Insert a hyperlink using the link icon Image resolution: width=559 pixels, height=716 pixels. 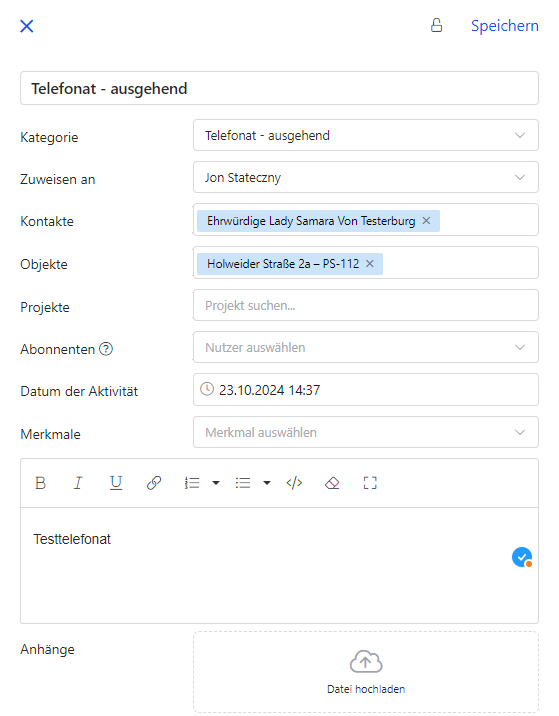tap(154, 483)
